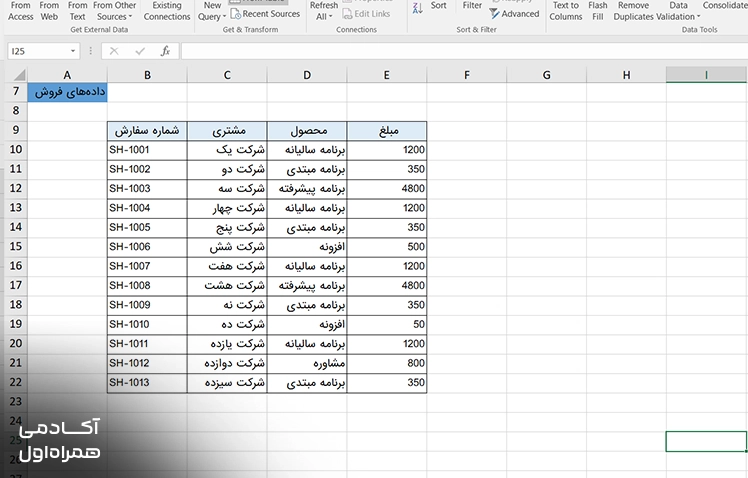Screen dimensions: 748x478
Task: Select the cell 'شرکت چهار'
Action: 227,208
